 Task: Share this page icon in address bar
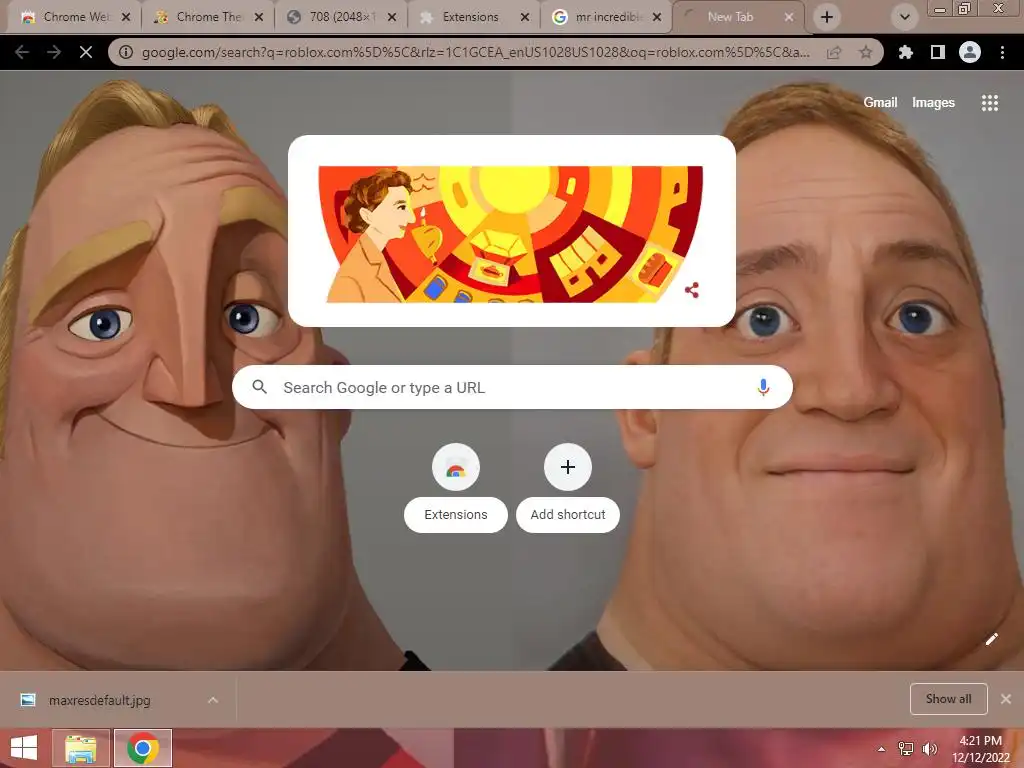tap(834, 52)
